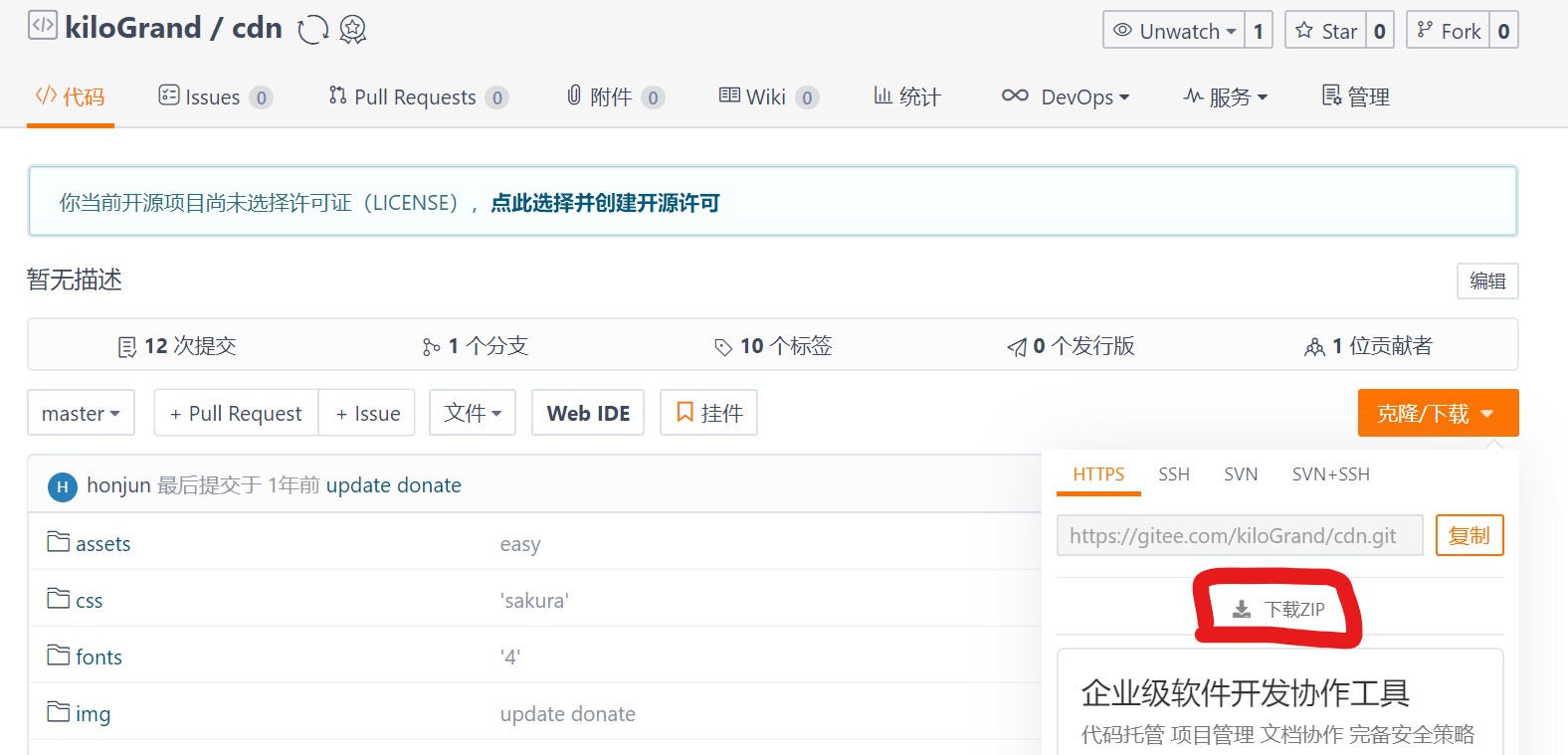Click the fonts folder icon

coord(59,656)
